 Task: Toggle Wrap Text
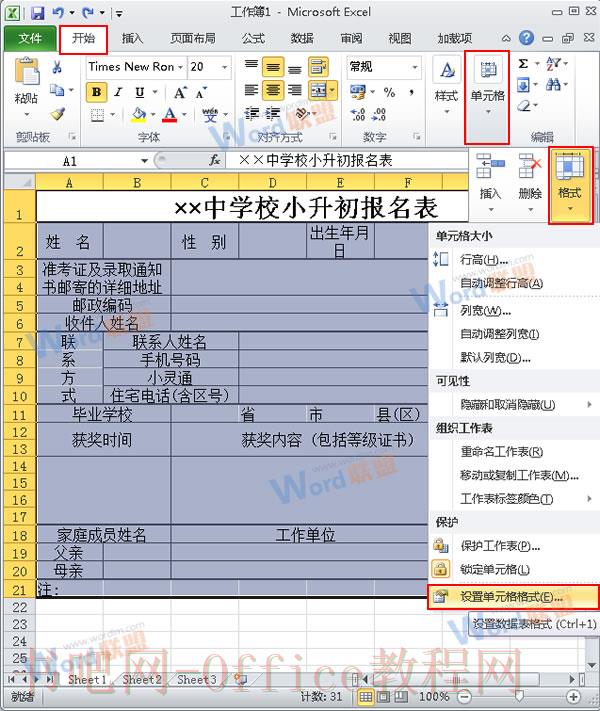tap(318, 67)
